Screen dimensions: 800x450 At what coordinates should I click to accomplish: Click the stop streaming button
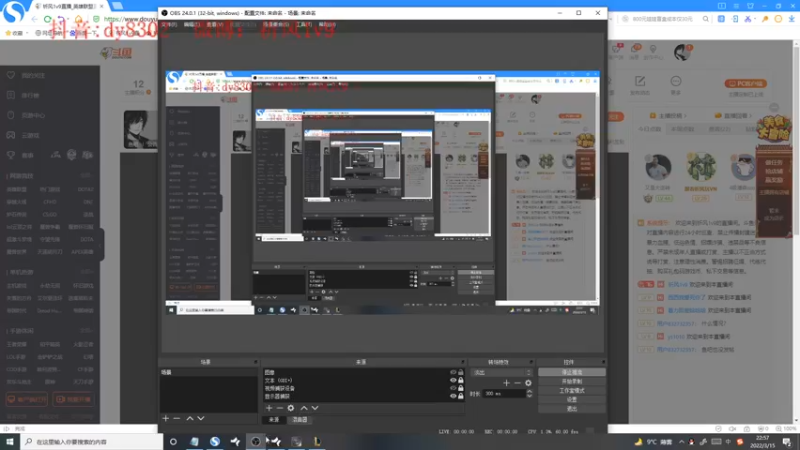(x=571, y=372)
